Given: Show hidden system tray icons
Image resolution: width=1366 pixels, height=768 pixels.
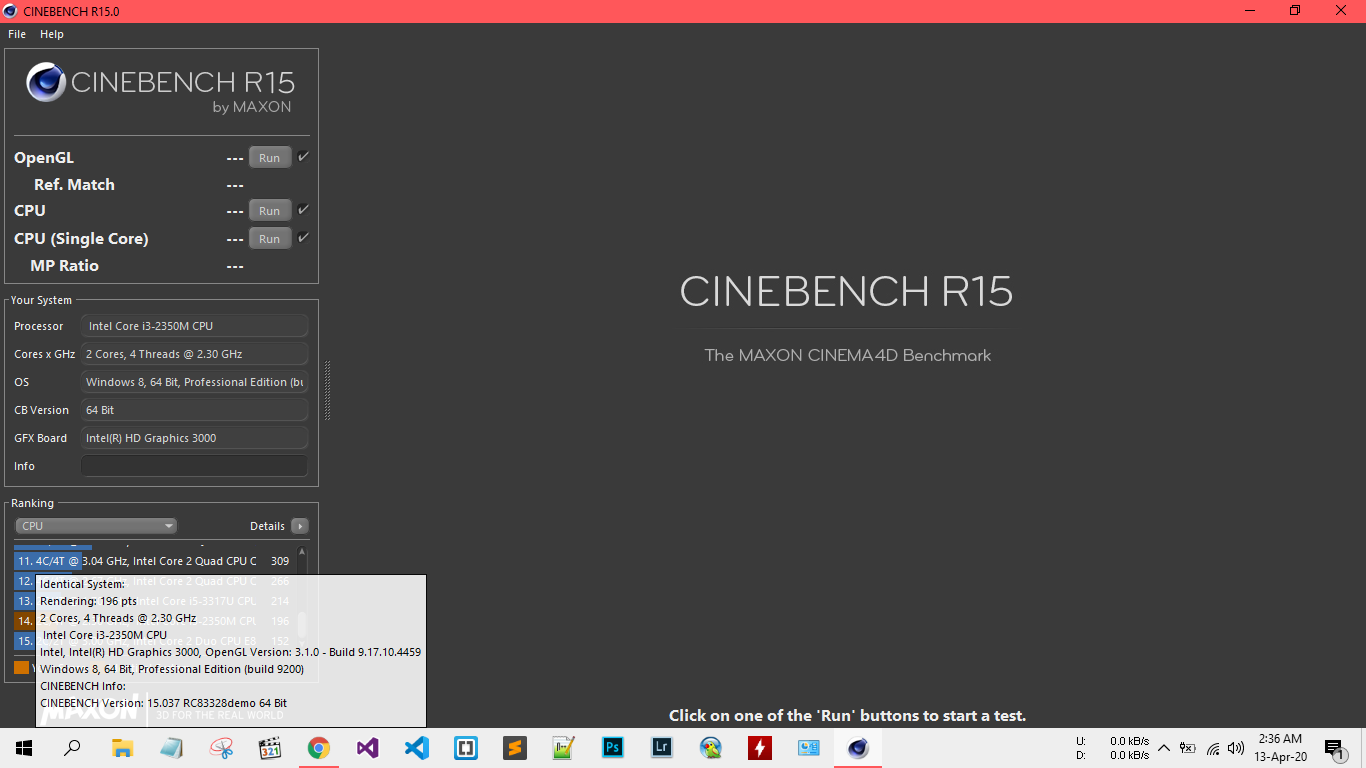Looking at the screenshot, I should click(1164, 748).
